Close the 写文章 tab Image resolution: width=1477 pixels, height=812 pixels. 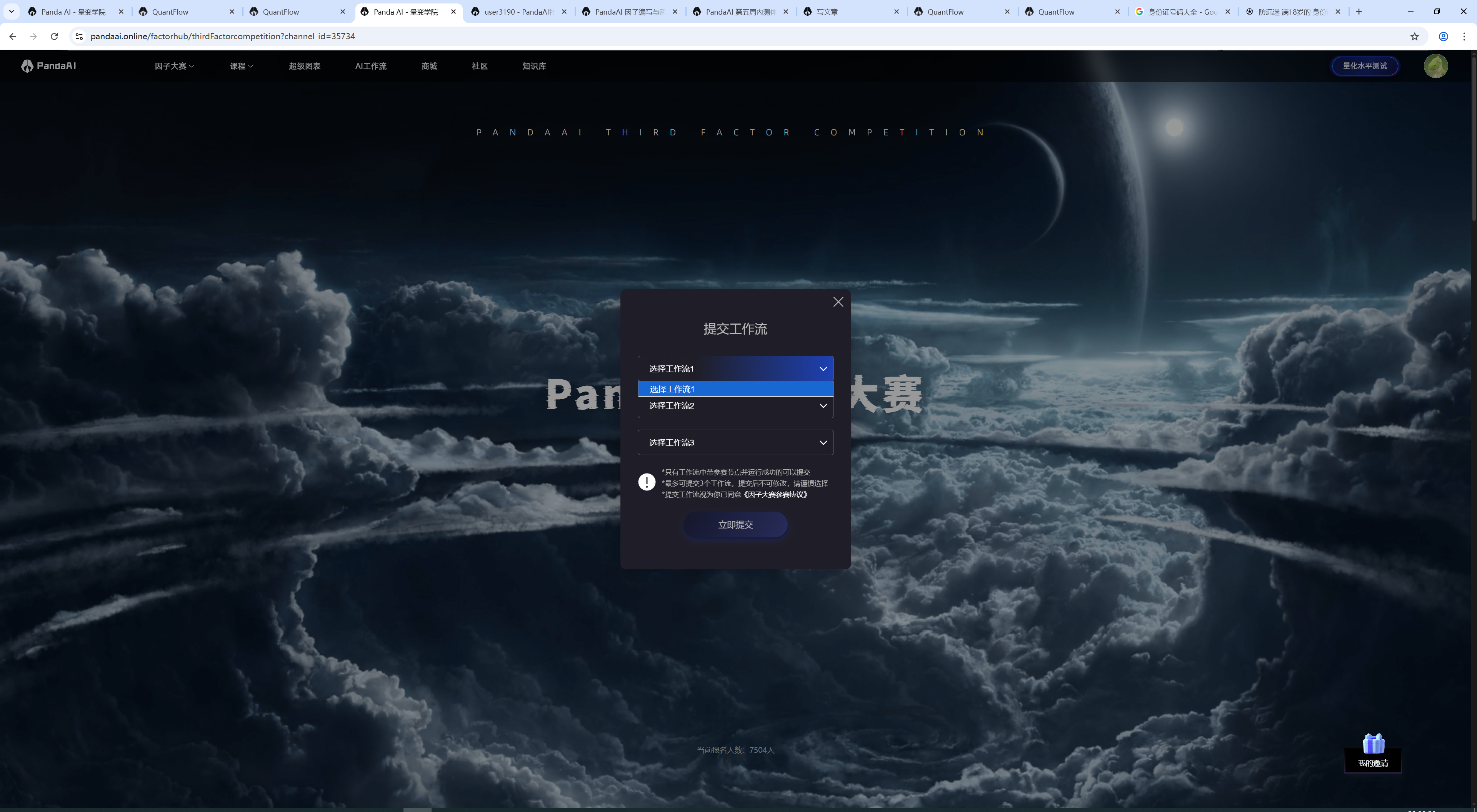point(897,12)
